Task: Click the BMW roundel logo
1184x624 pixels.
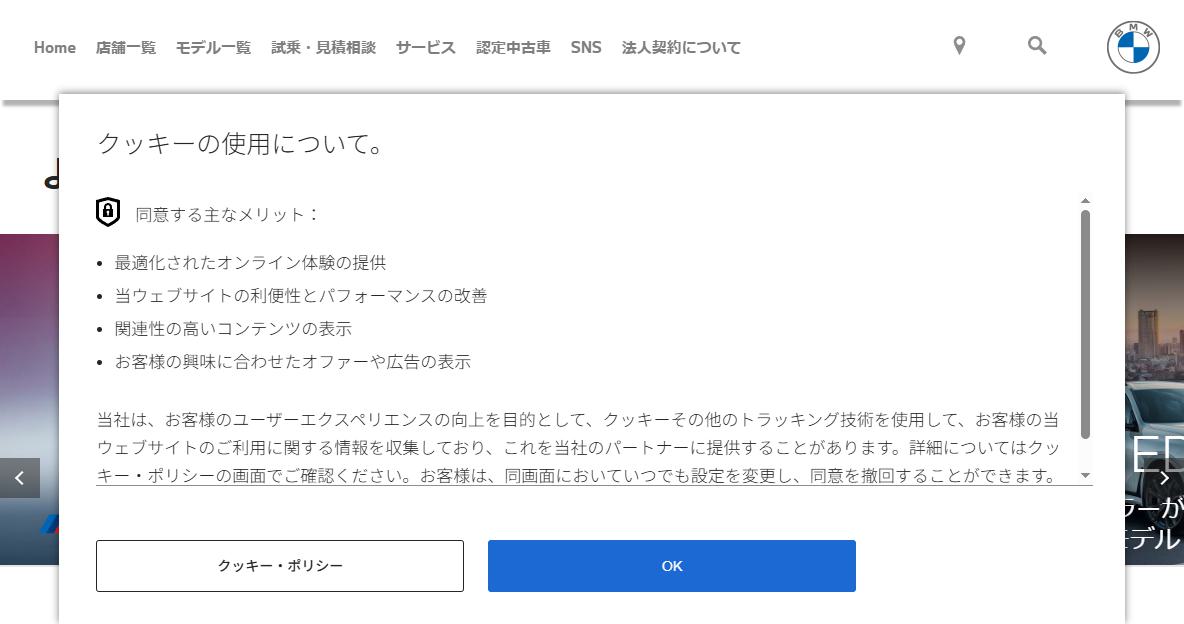Action: (x=1133, y=48)
